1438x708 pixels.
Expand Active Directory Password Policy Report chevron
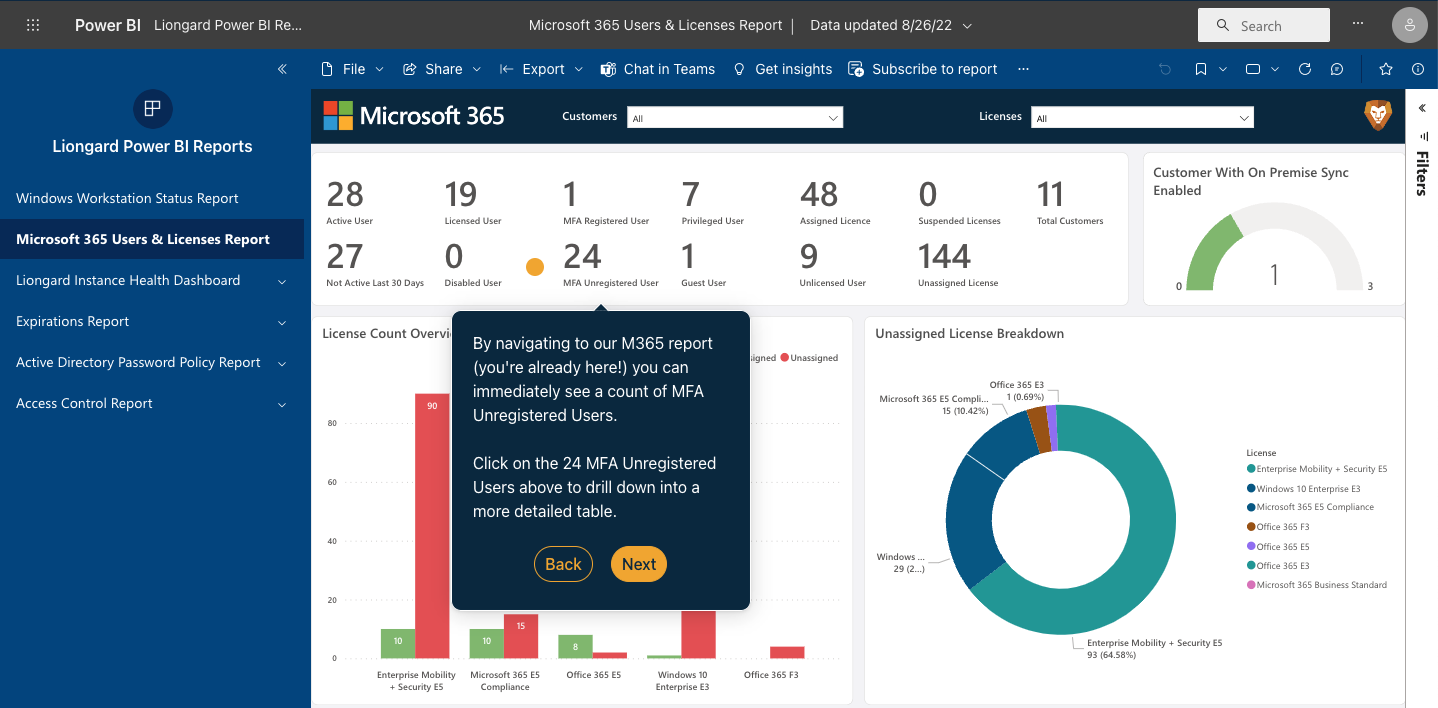pyautogui.click(x=282, y=364)
